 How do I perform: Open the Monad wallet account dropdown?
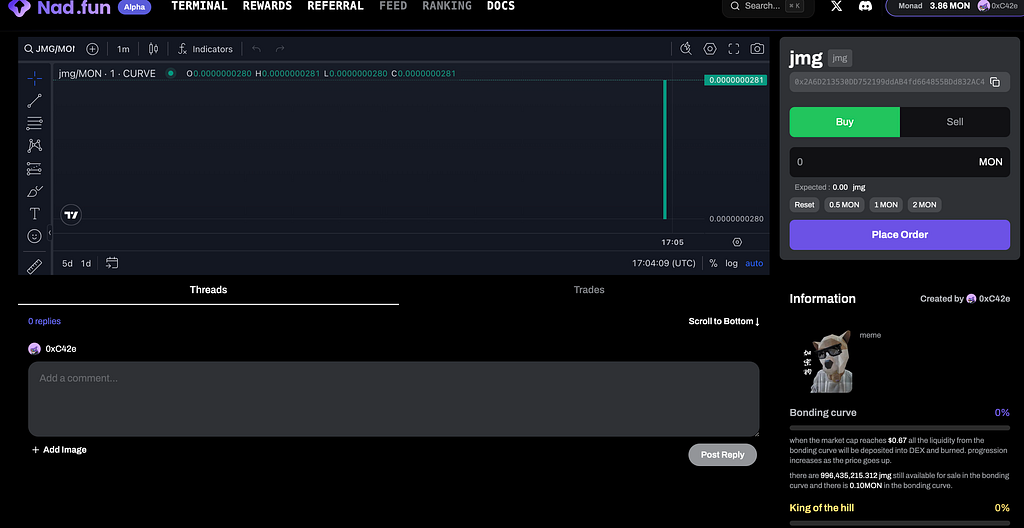(x=955, y=6)
